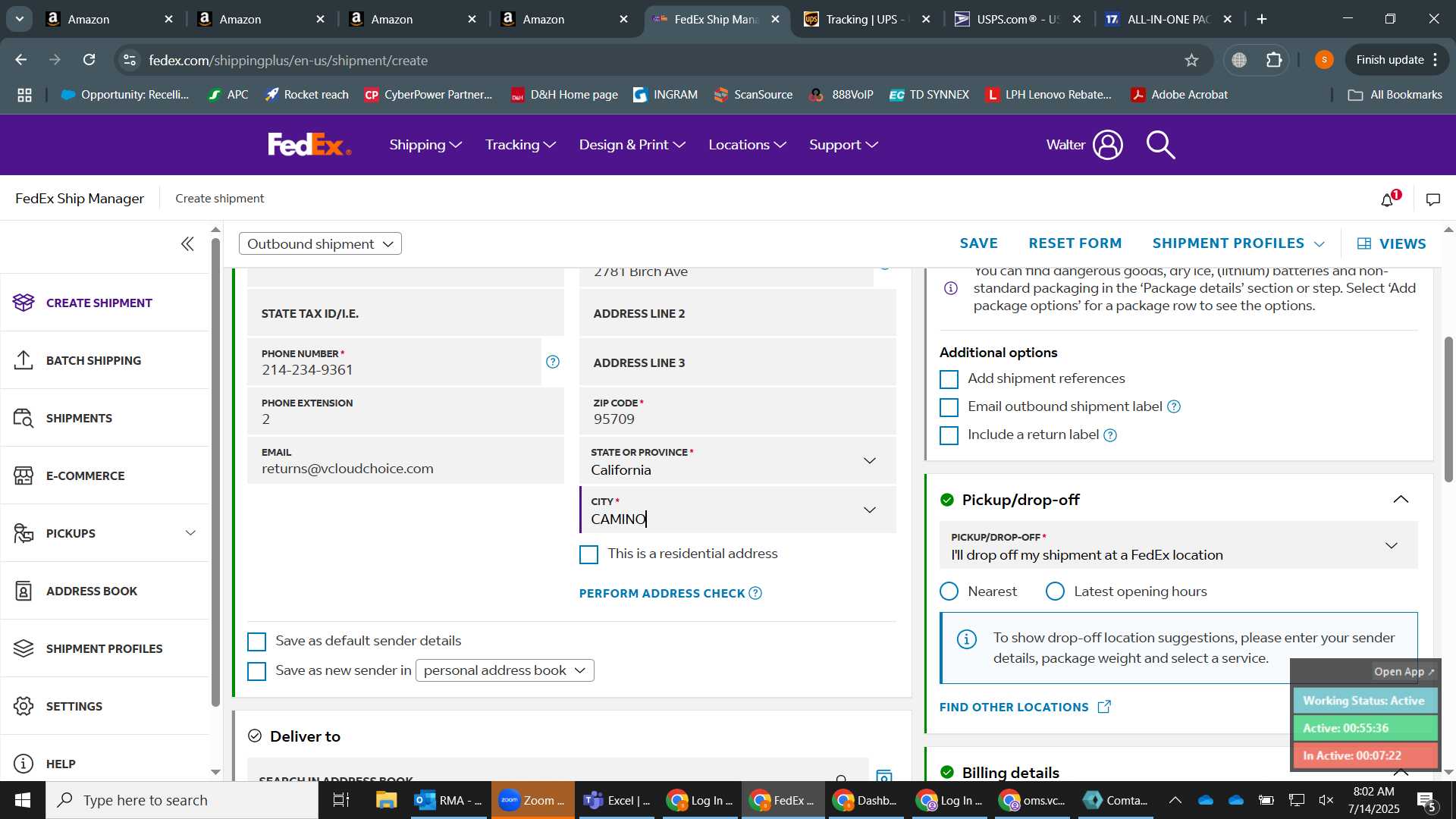Open Batch Shipping in sidebar
This screenshot has height=819, width=1456.
click(105, 360)
